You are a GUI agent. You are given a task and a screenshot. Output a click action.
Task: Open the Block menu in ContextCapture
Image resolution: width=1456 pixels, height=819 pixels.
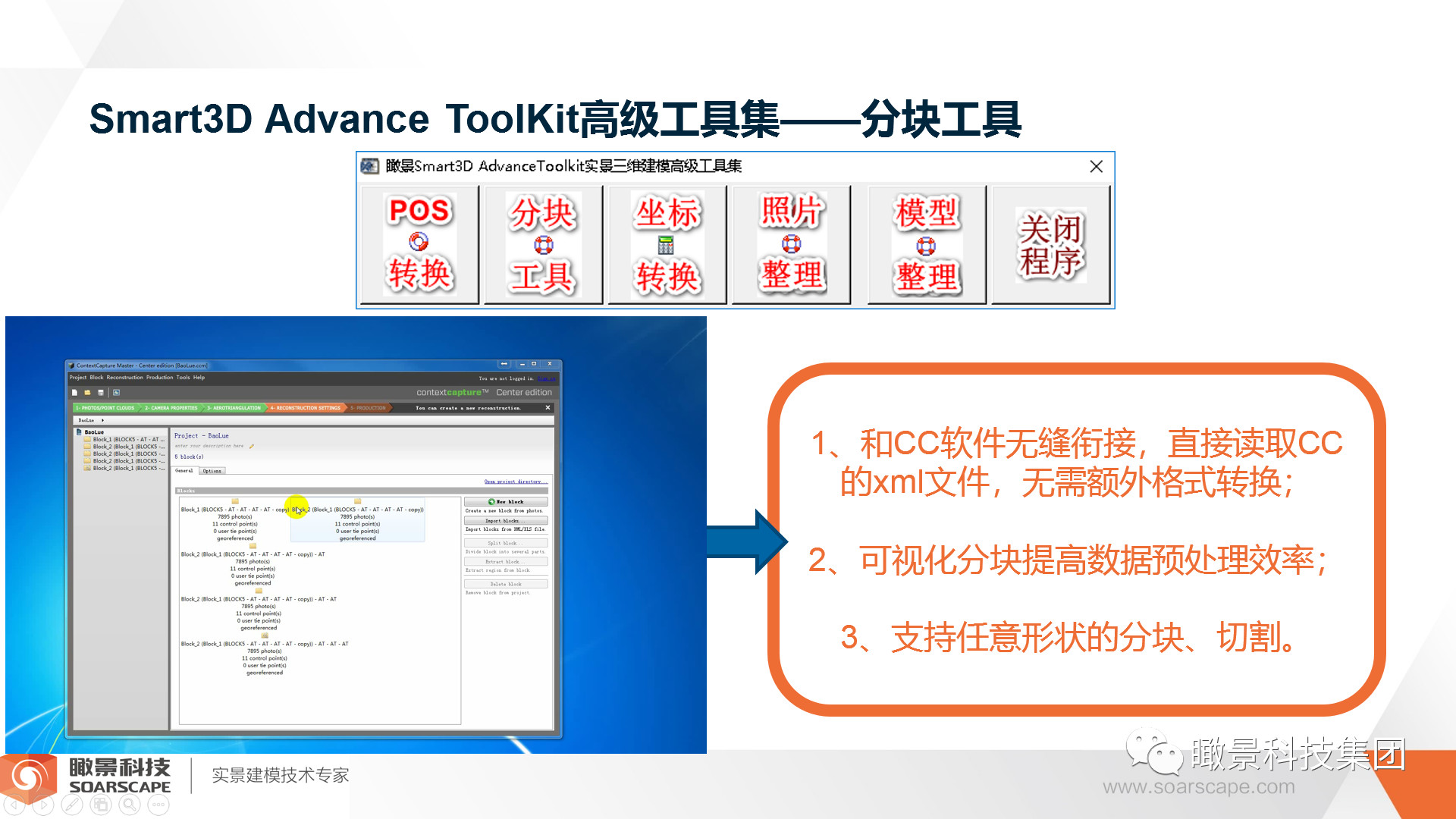tap(96, 377)
